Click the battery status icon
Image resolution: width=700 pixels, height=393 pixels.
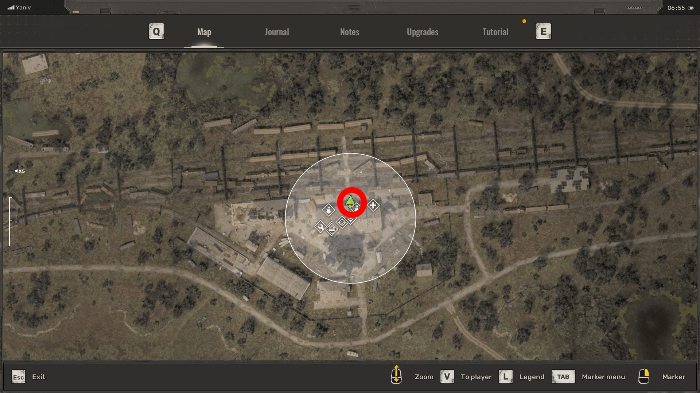point(692,8)
